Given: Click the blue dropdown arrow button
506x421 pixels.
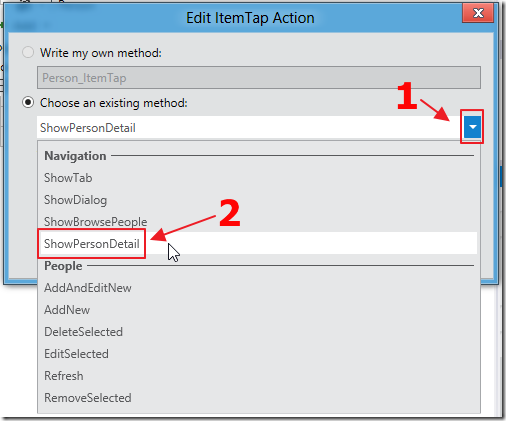Looking at the screenshot, I should (x=472, y=127).
